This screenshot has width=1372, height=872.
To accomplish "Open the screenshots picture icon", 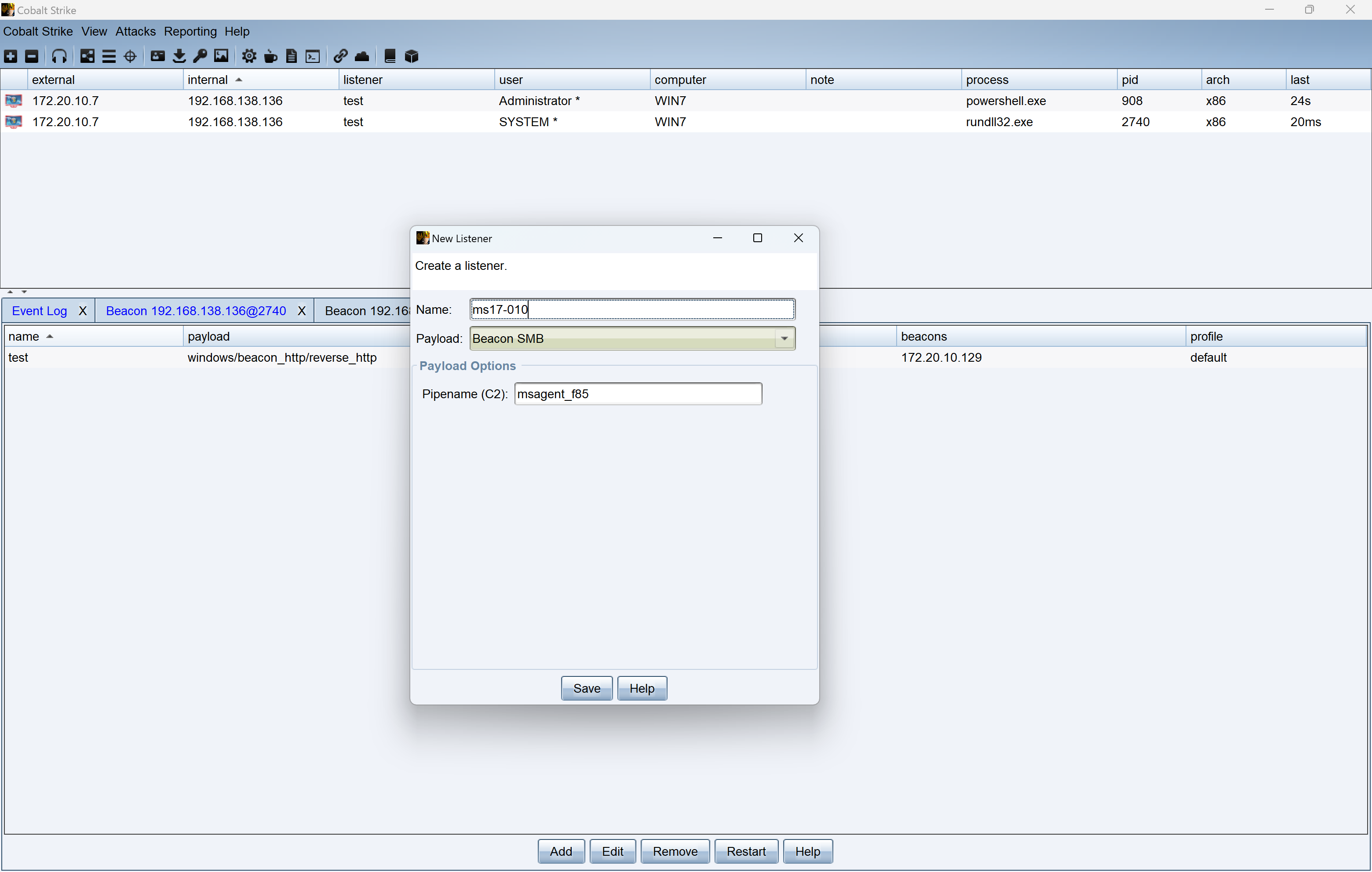I will [x=221, y=56].
